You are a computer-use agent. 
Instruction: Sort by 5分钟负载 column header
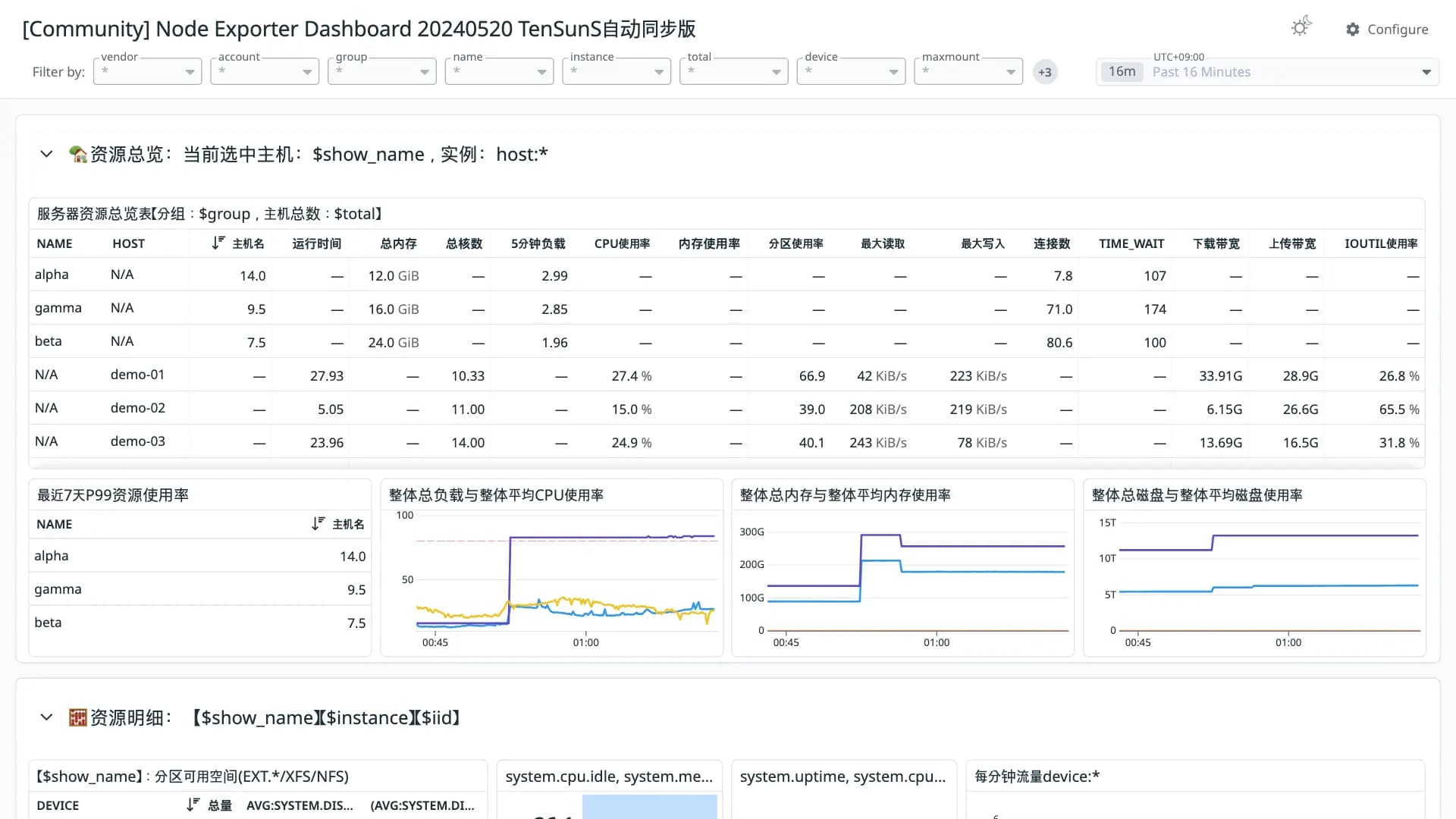point(538,243)
